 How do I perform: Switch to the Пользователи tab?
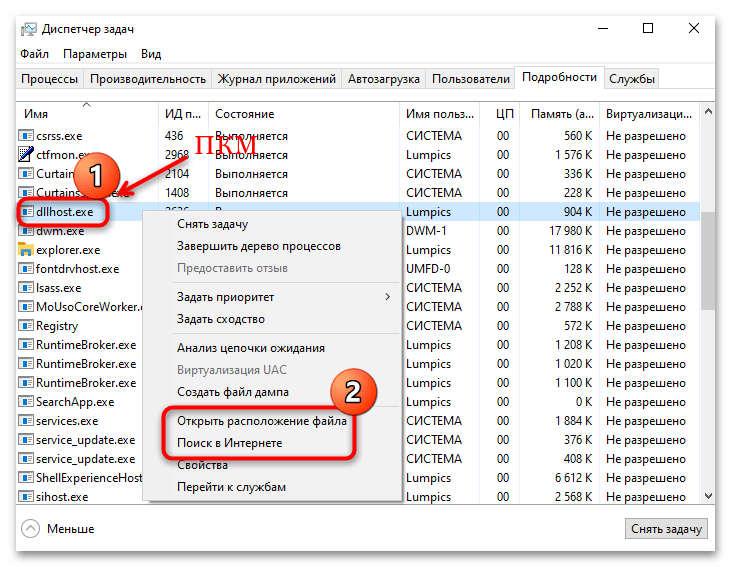pos(471,79)
